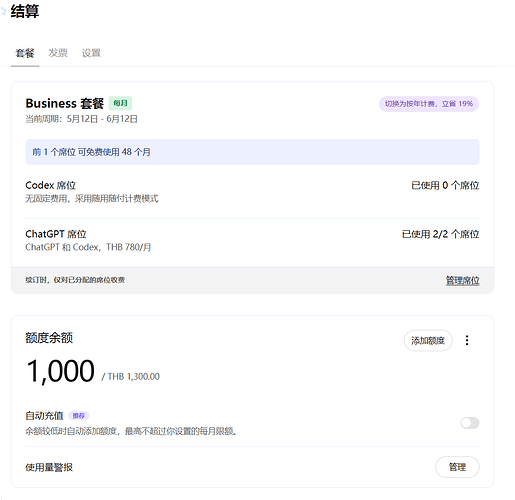Enable the 自动充值 toggle switch
515x500 pixels.
[x=470, y=423]
